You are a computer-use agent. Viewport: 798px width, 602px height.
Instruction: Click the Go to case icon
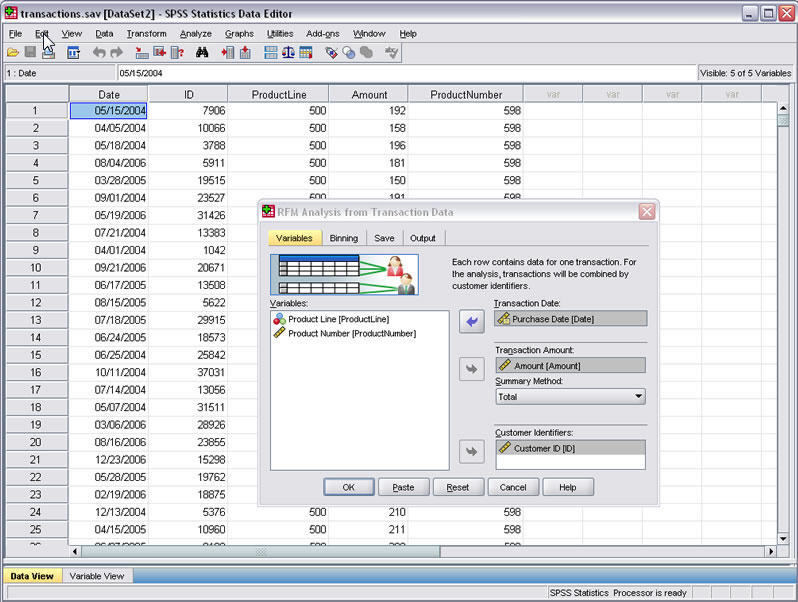pos(141,52)
